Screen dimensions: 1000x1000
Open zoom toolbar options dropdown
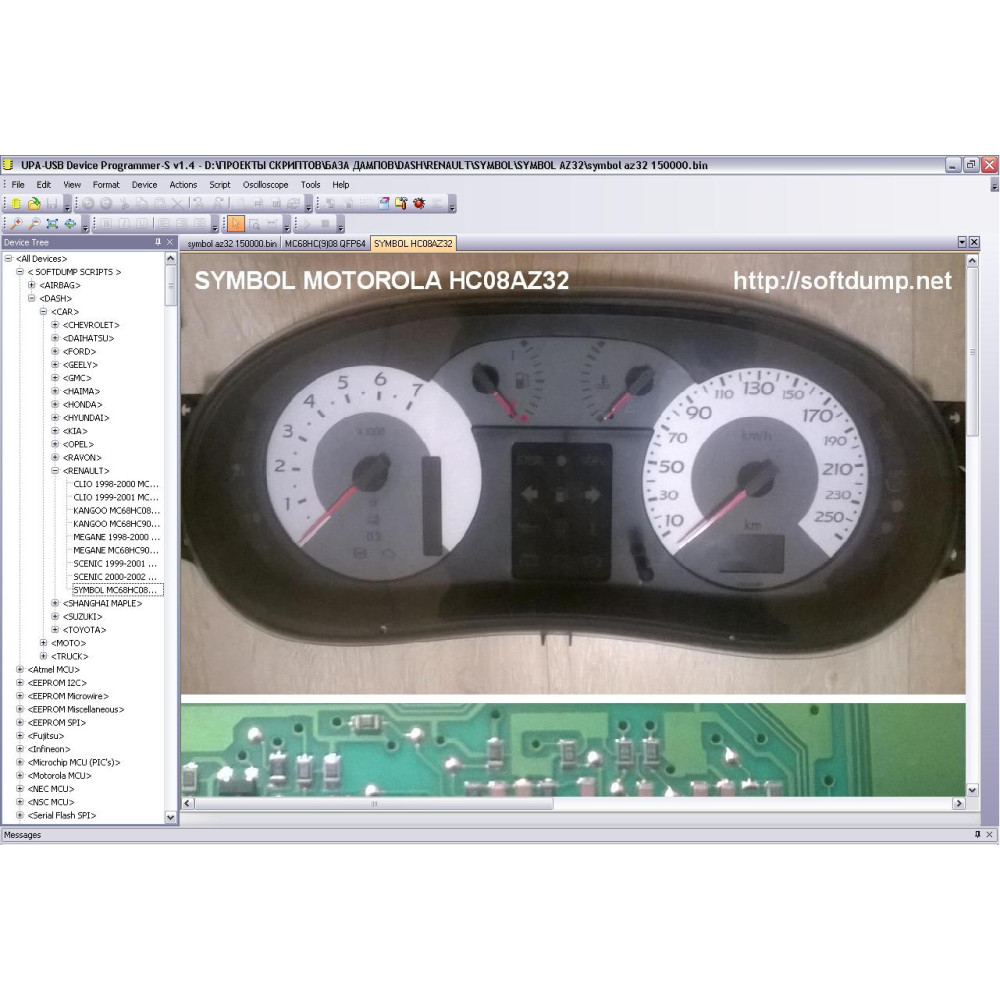85,226
